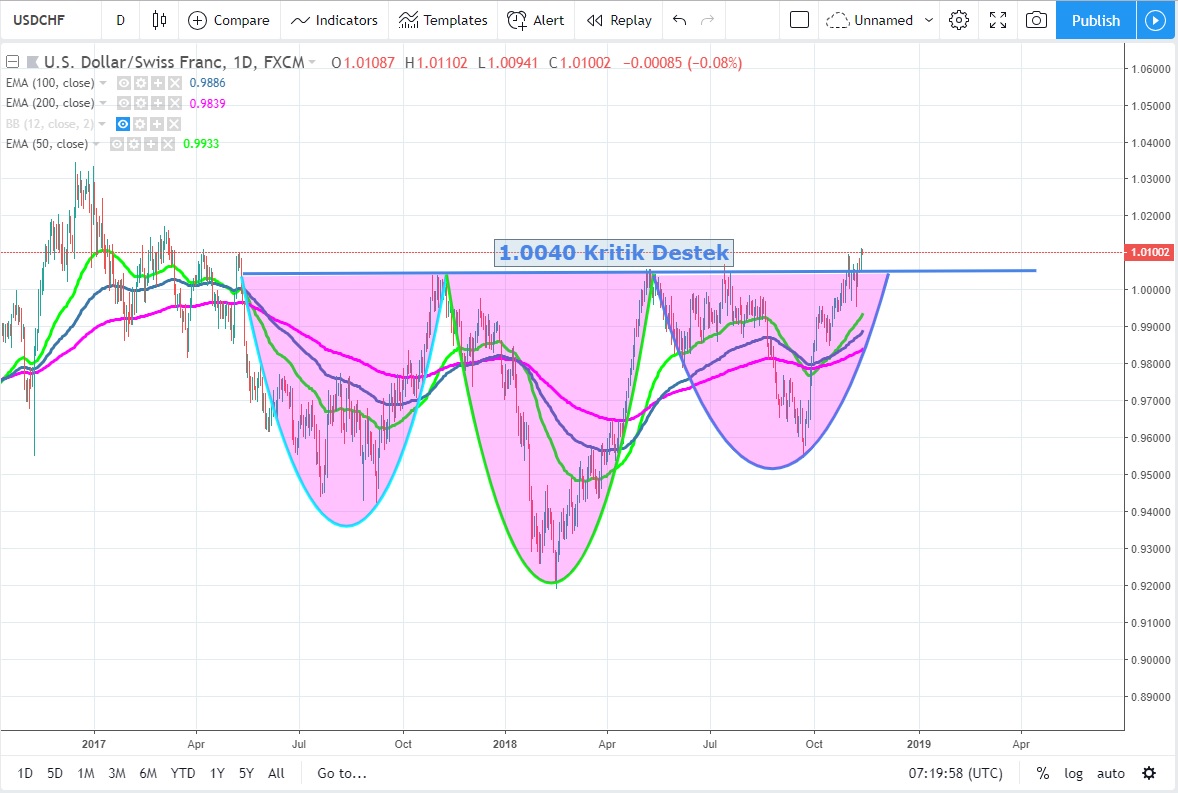Open the Indicators menu

pyautogui.click(x=334, y=20)
